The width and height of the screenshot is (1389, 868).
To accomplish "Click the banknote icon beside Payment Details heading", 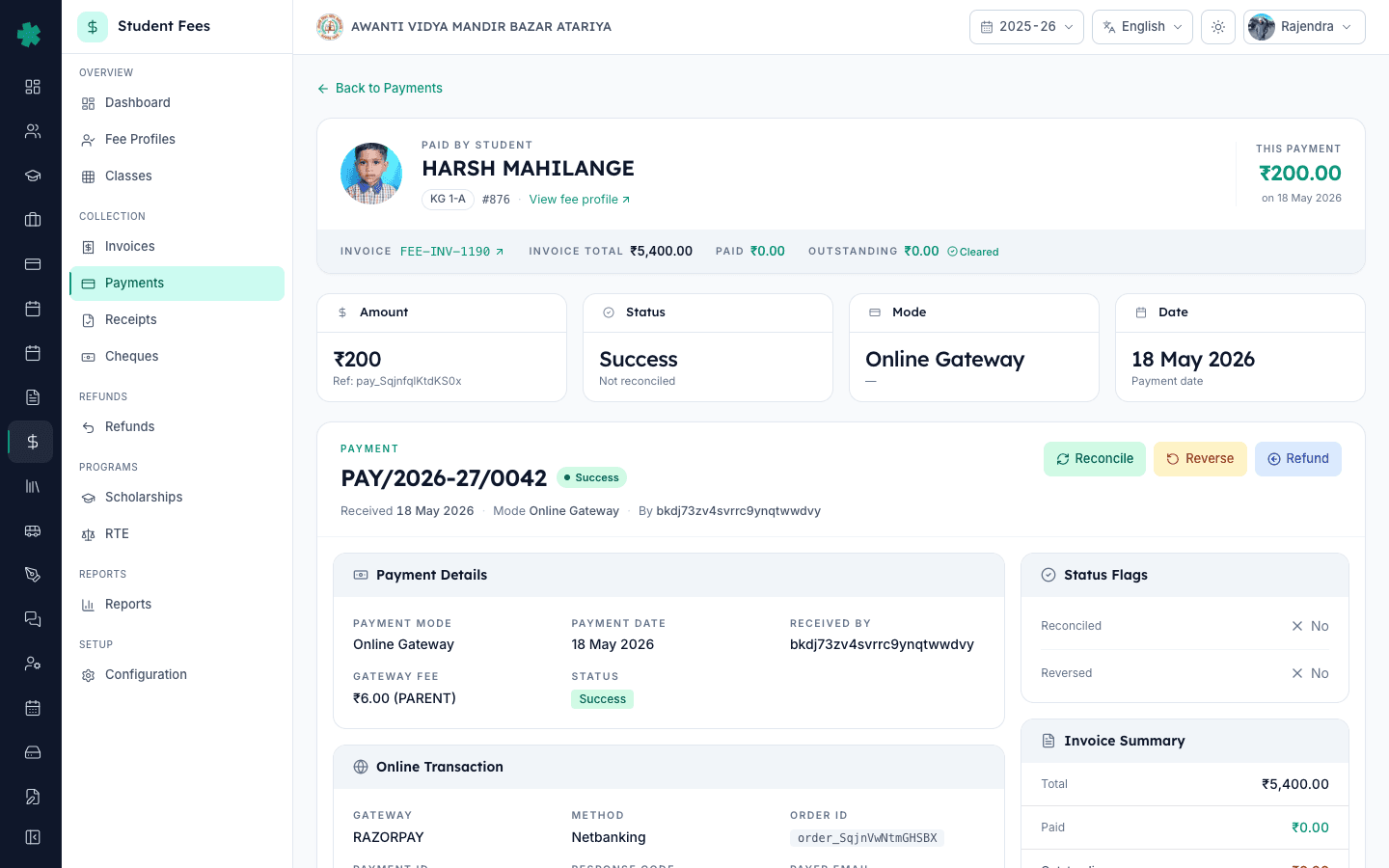I will coord(361,575).
